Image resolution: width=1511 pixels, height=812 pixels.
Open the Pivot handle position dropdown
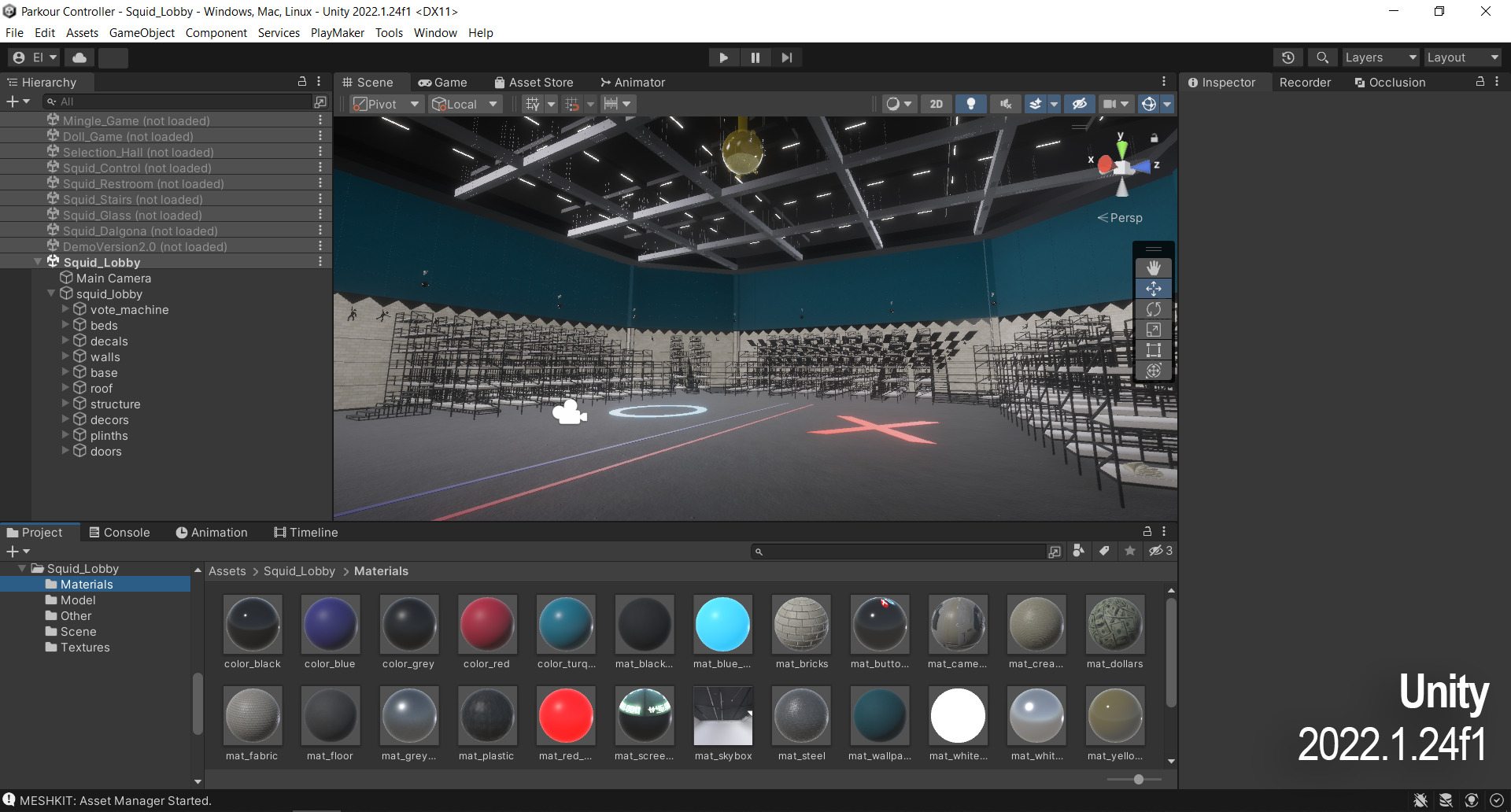tap(386, 104)
